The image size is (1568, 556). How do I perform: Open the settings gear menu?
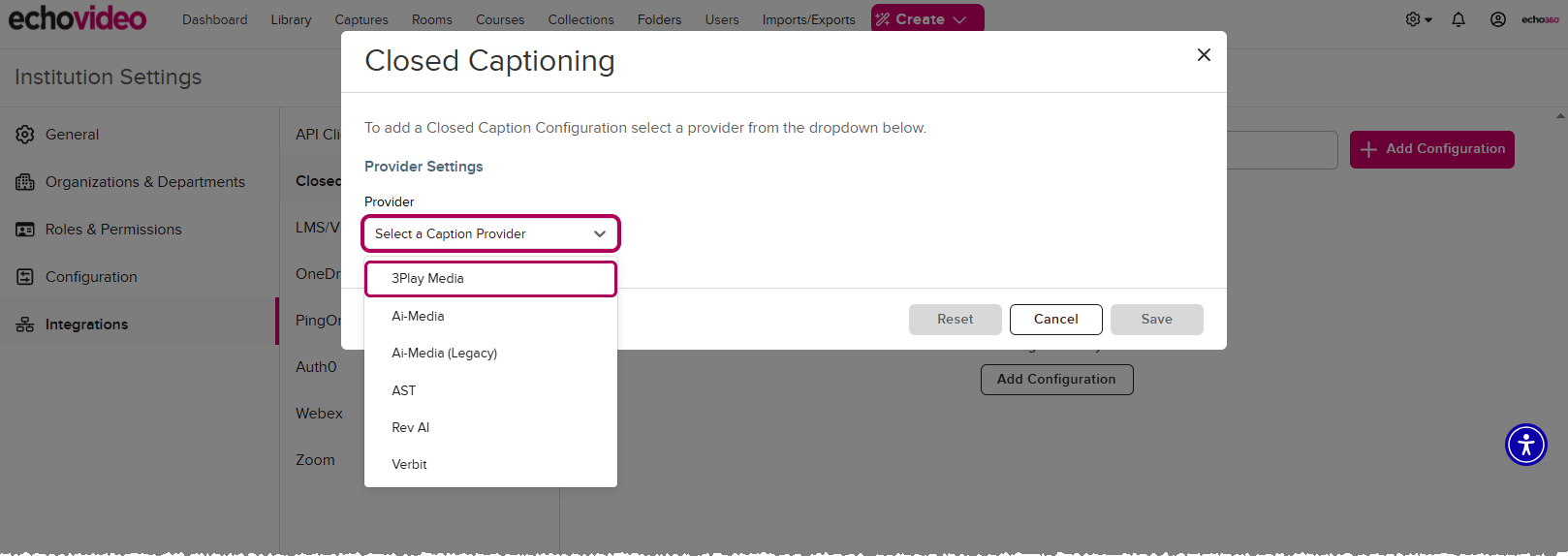tap(1418, 19)
